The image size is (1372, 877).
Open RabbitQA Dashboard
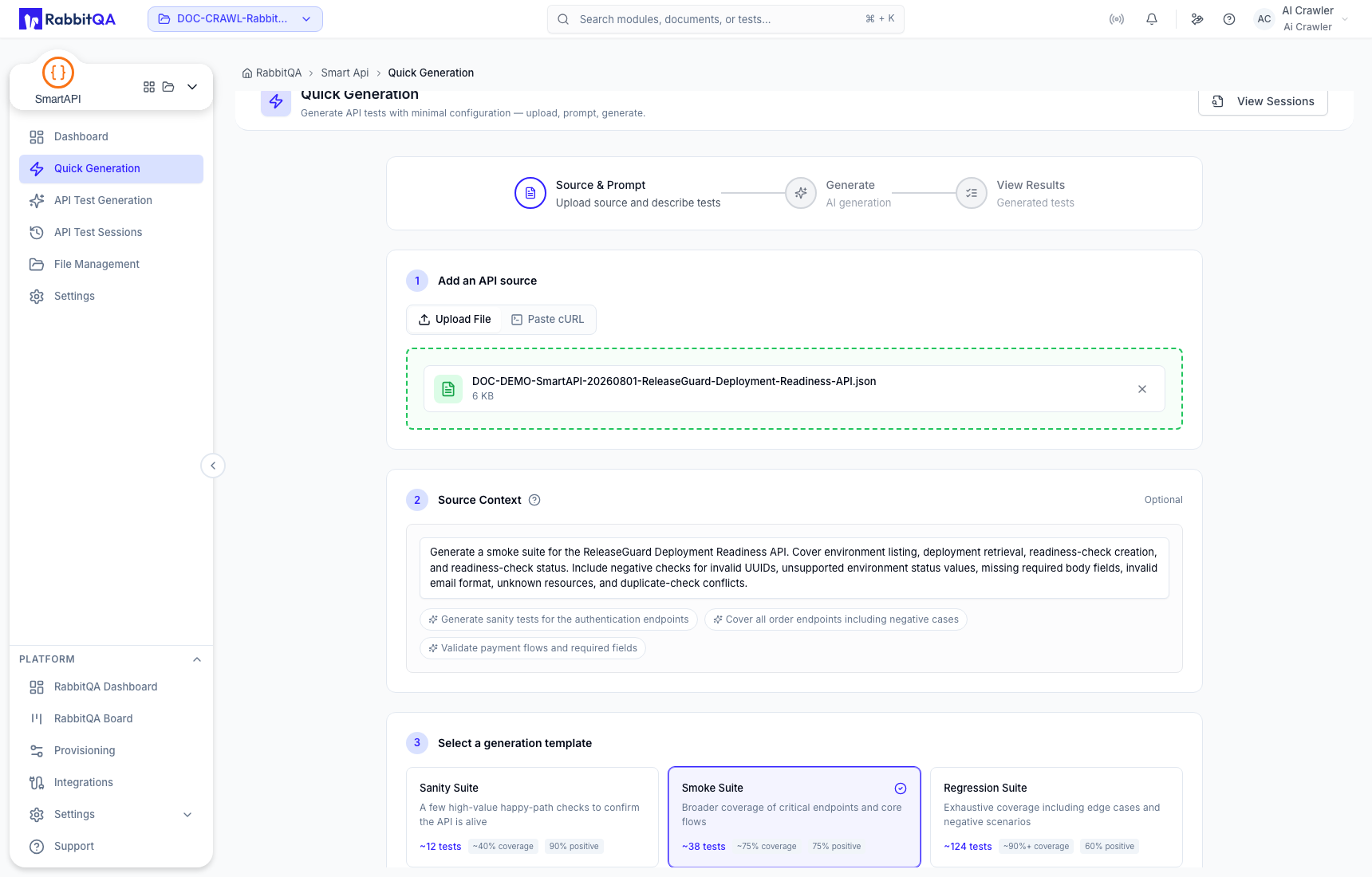click(111, 687)
